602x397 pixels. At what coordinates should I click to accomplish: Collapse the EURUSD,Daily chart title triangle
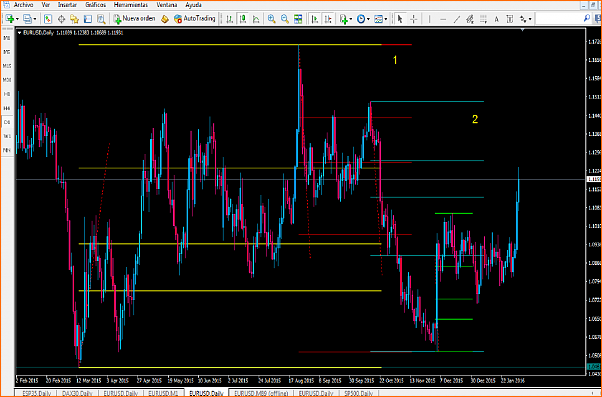pos(20,33)
